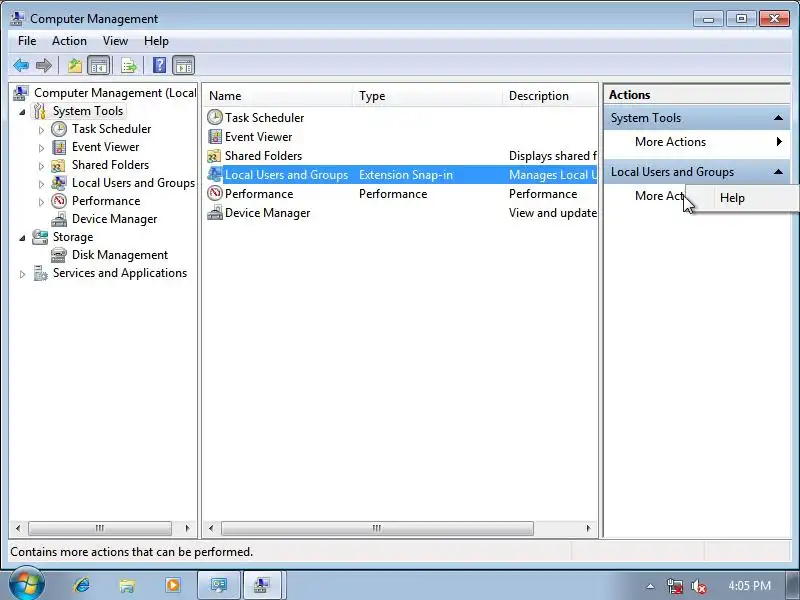Select Computer Management (Local) root node

point(115,93)
